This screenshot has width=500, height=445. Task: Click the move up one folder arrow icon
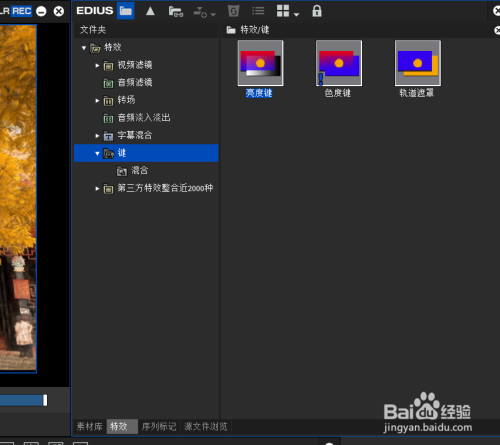click(150, 11)
